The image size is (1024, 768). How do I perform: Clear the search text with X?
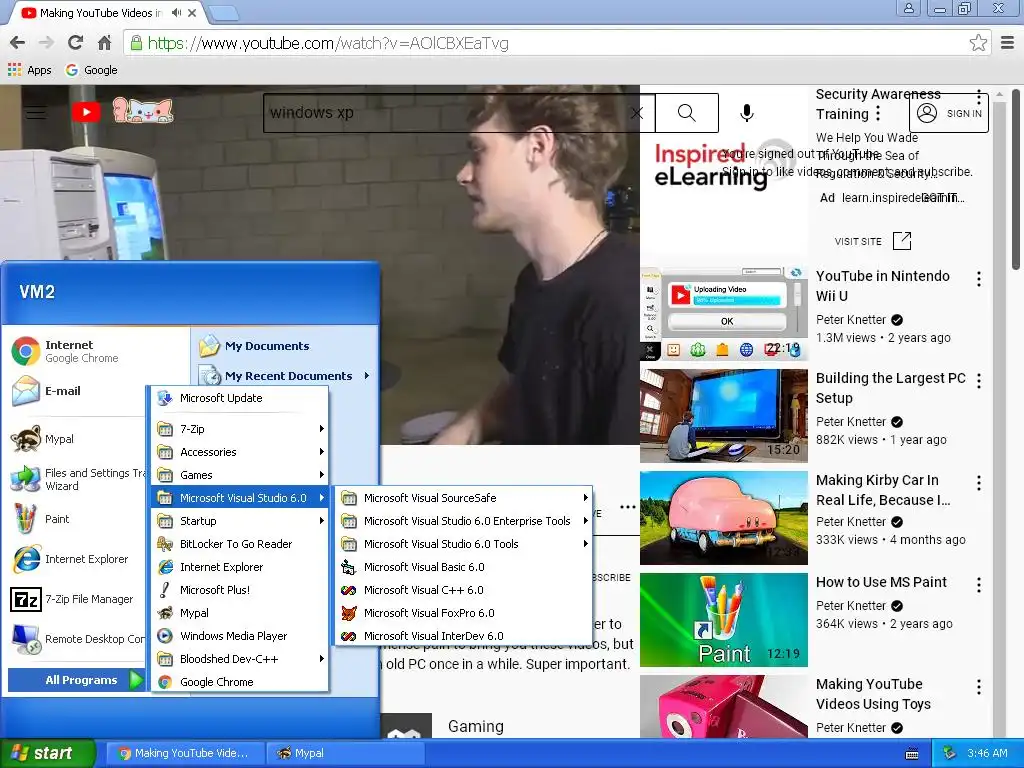[637, 113]
